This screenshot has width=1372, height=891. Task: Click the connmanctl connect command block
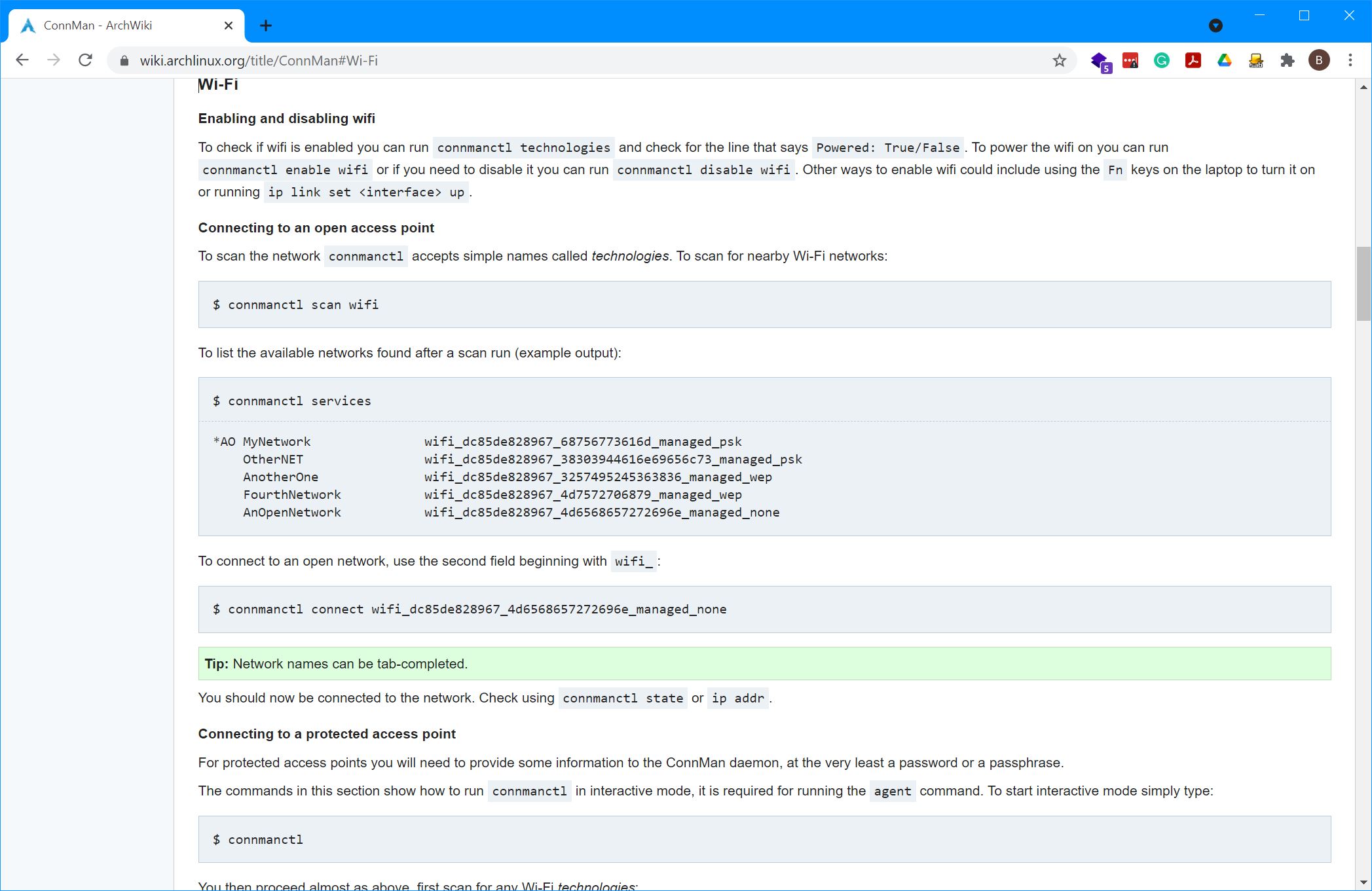point(764,609)
